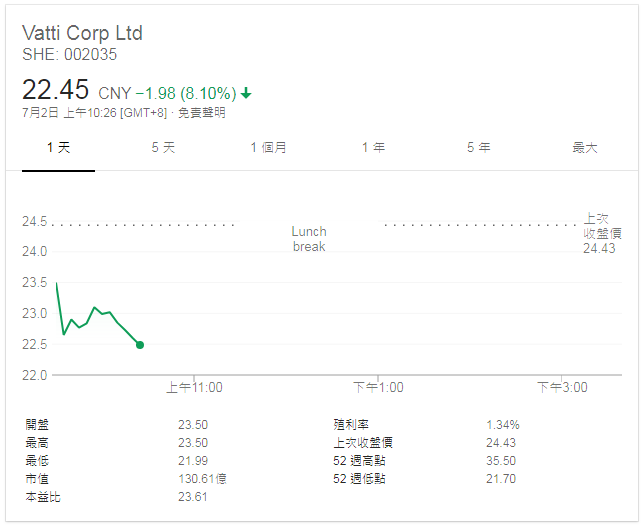Switch to the 5 天 tab

pyautogui.click(x=163, y=147)
